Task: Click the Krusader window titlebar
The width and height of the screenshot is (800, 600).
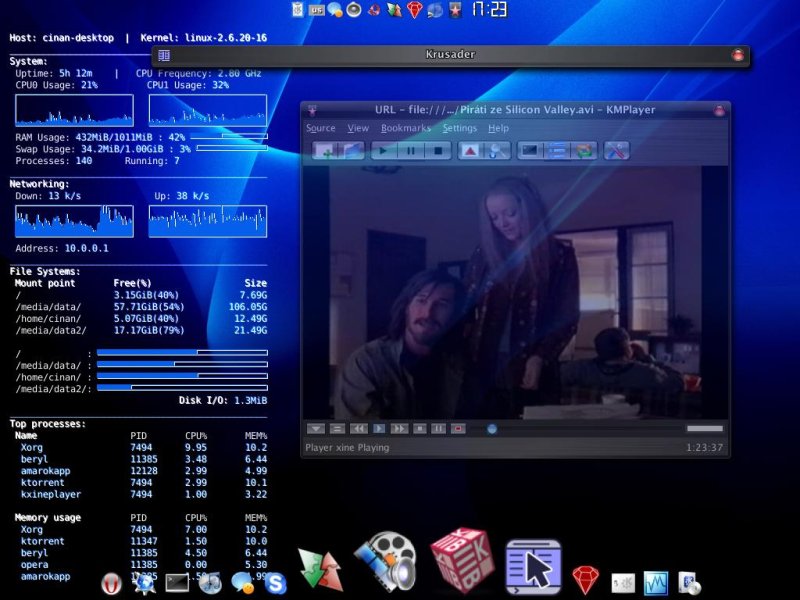Action: coord(450,55)
